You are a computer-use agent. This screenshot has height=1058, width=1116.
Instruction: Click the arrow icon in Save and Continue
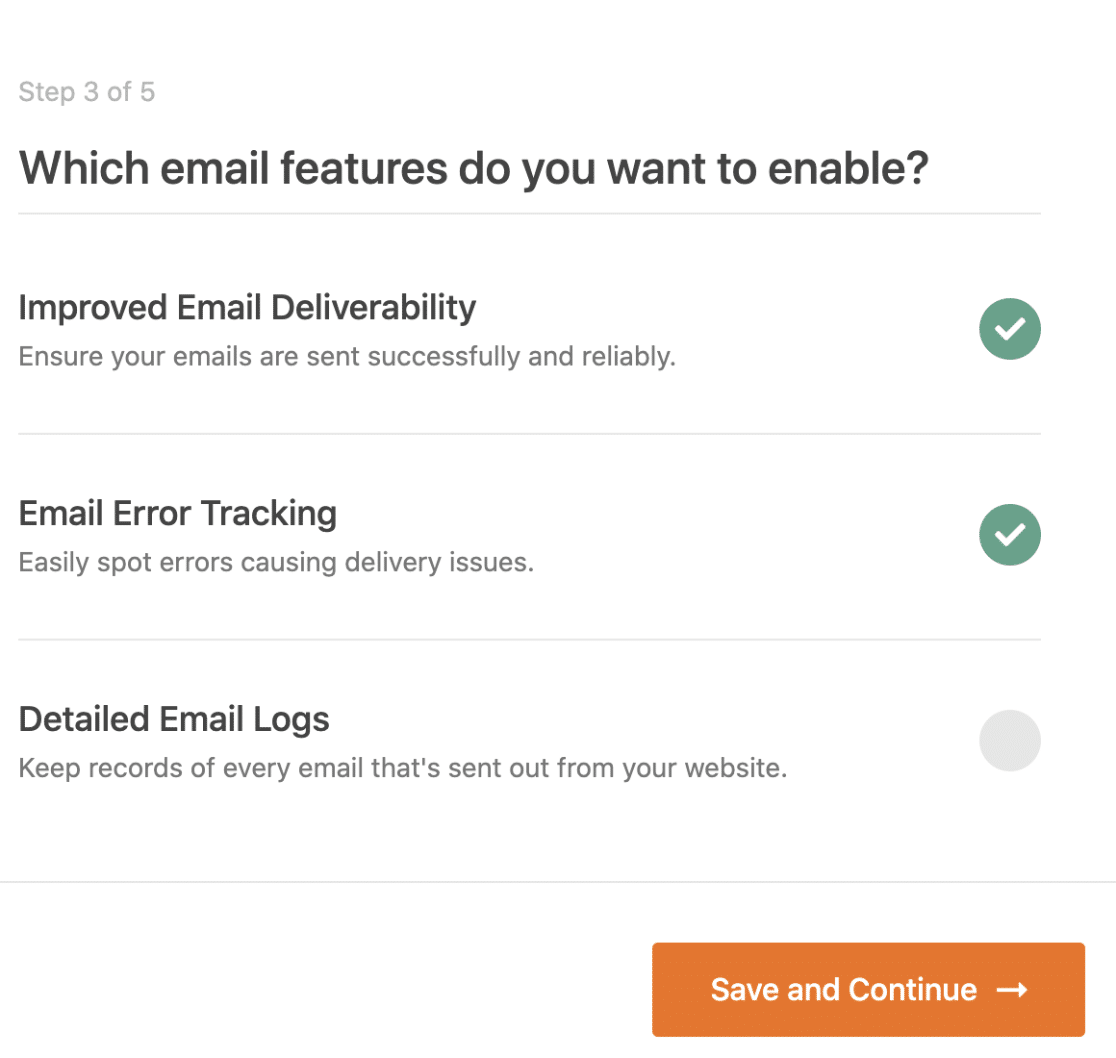click(x=1012, y=990)
